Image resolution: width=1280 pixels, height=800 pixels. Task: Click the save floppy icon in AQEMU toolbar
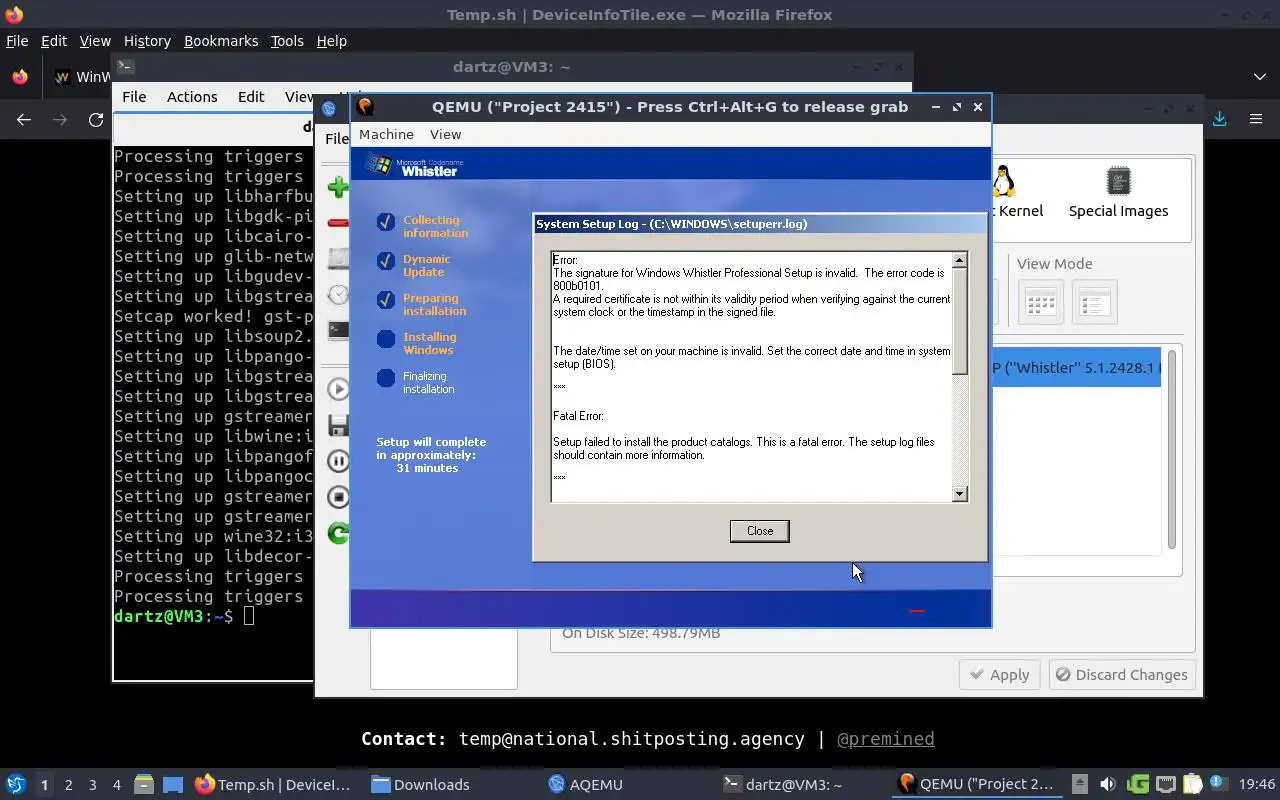[x=338, y=425]
